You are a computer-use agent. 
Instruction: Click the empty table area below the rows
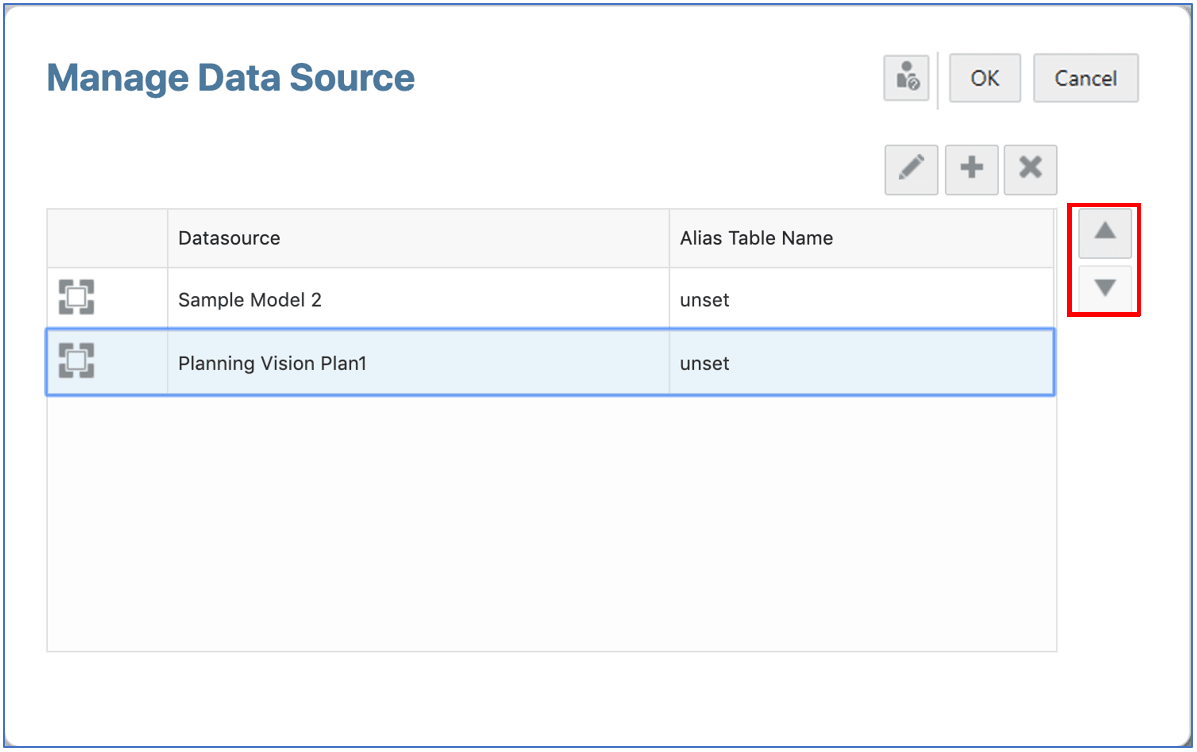[550, 520]
